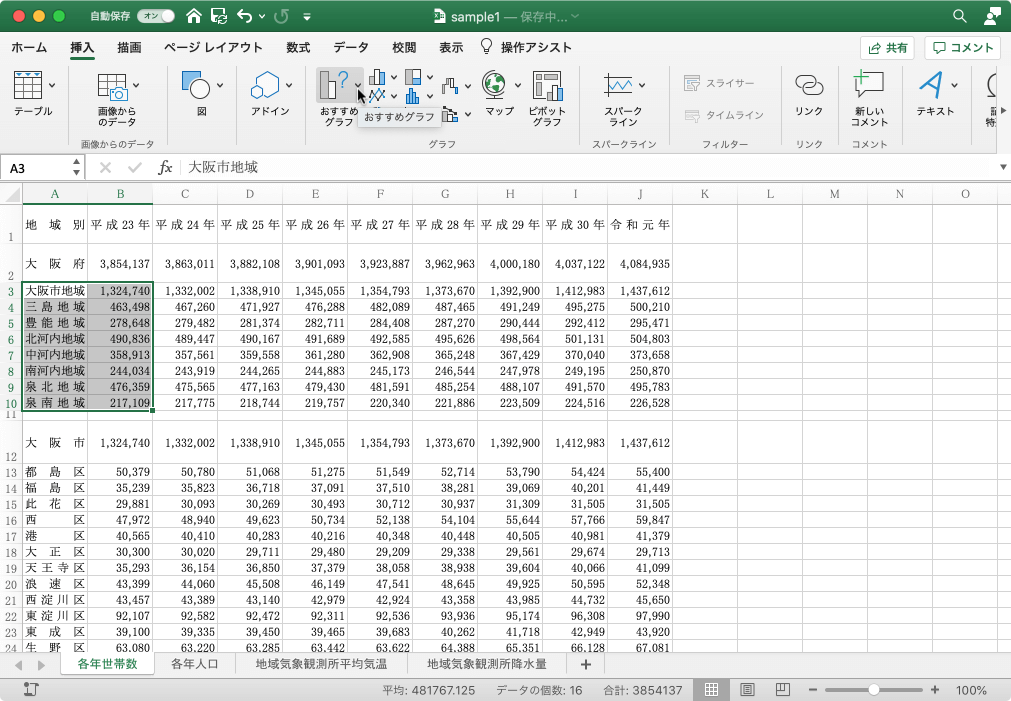Click the ピボットグラフ pivot chart icon
Viewport: 1011px width, 701px height.
[x=547, y=86]
